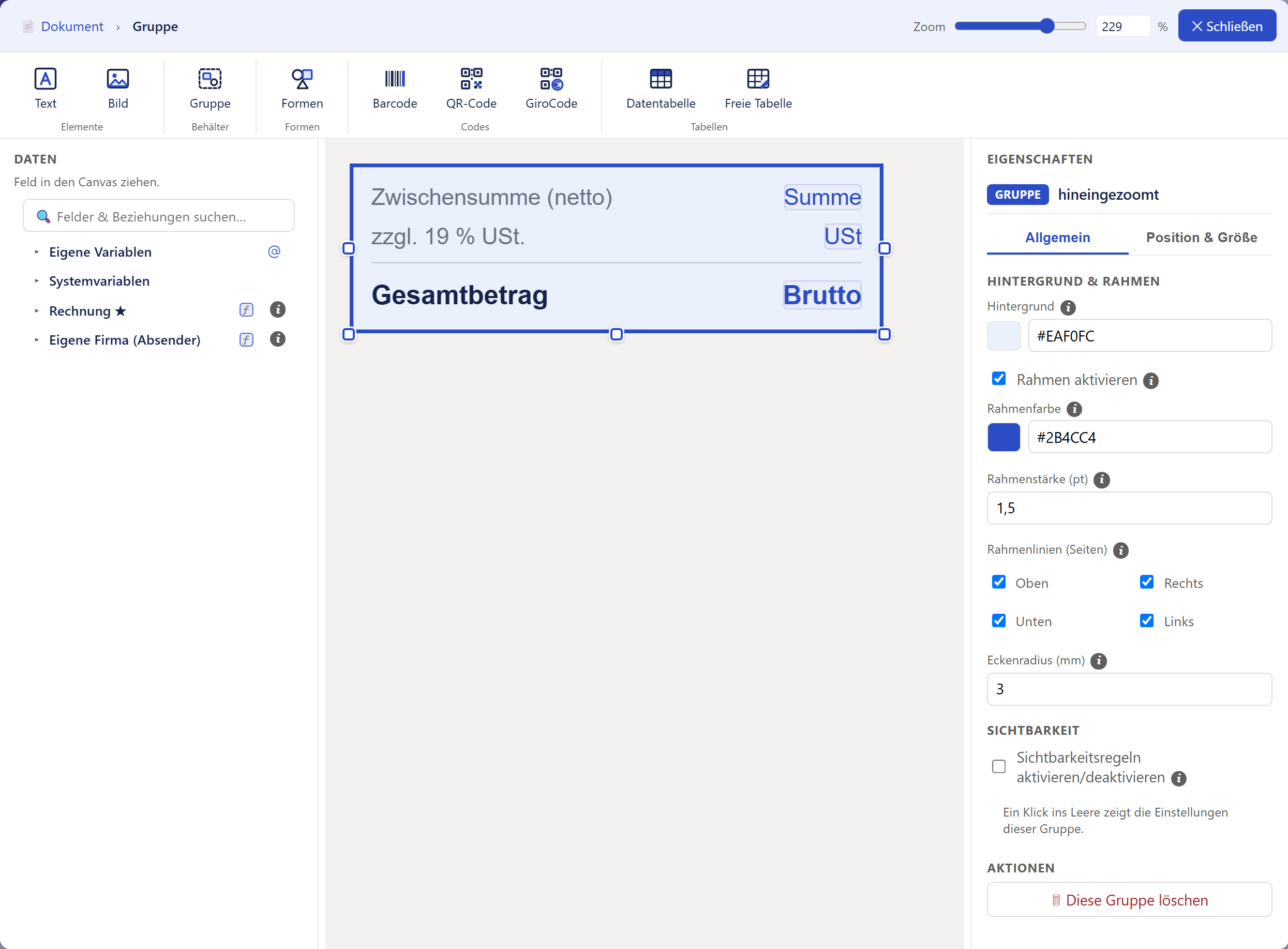Uncheck the Rechts border side
The width and height of the screenshot is (1288, 949).
click(x=1147, y=582)
